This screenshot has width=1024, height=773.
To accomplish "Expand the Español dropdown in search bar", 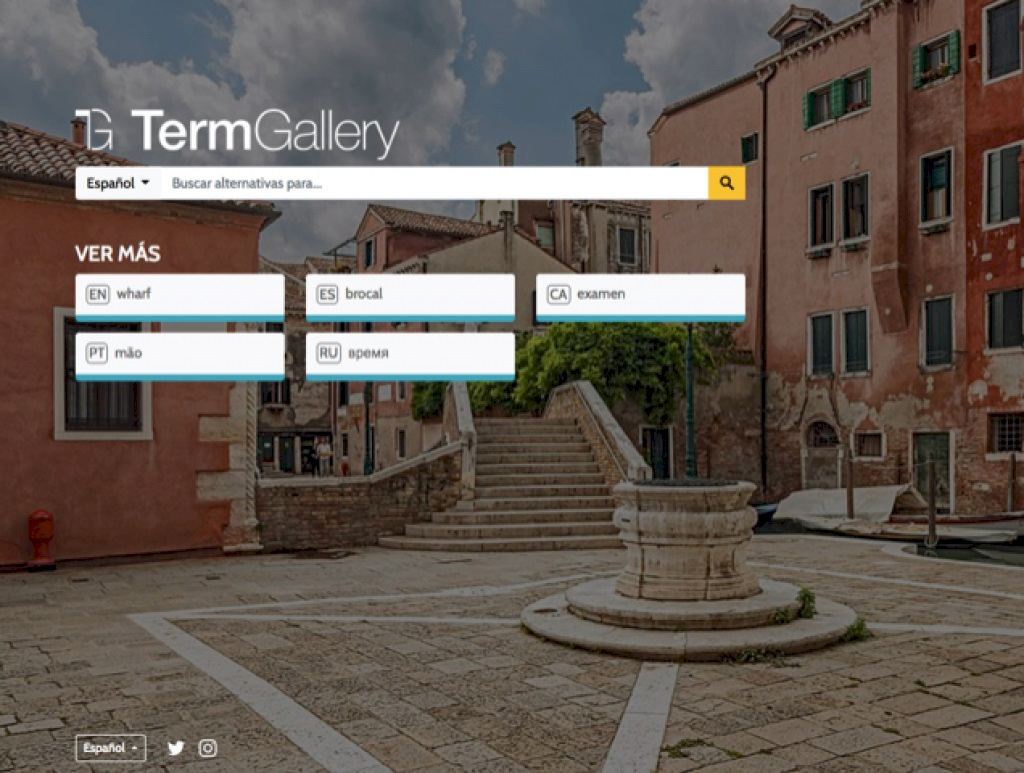I will tap(118, 183).
